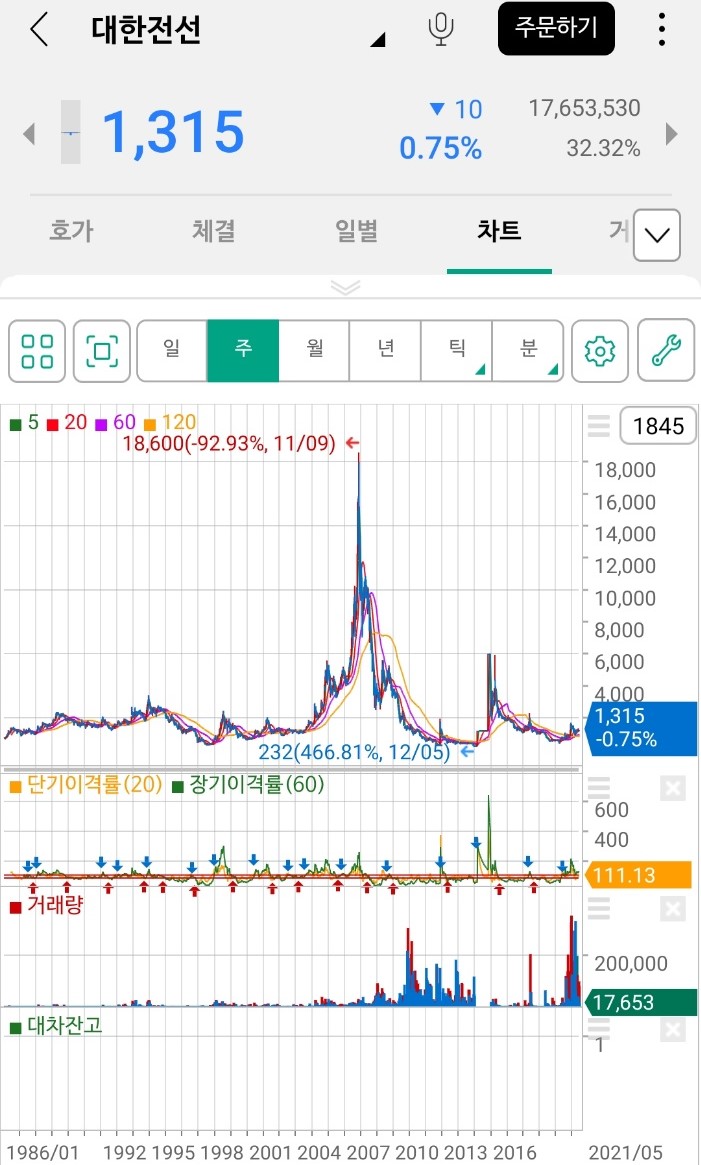
Task: Tap the 장기이격률(60) legend label
Action: tap(248, 785)
